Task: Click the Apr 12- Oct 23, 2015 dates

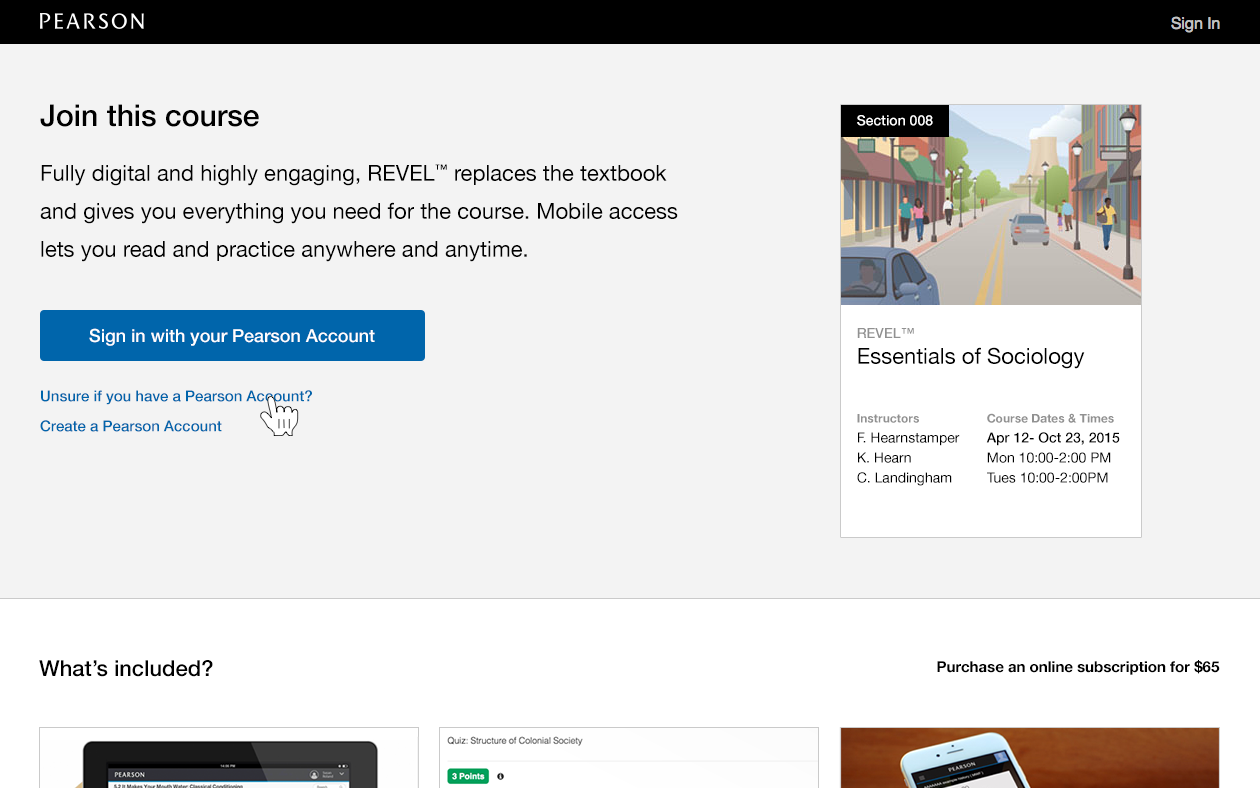Action: pyautogui.click(x=1053, y=438)
